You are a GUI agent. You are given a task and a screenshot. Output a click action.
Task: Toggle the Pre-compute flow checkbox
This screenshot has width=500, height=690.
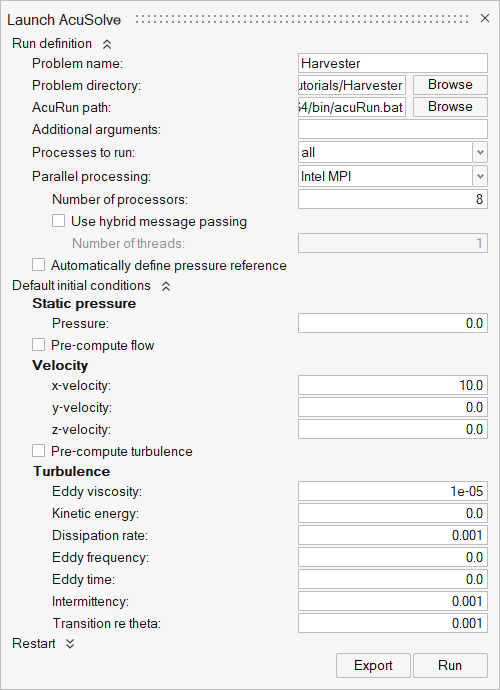(x=38, y=345)
